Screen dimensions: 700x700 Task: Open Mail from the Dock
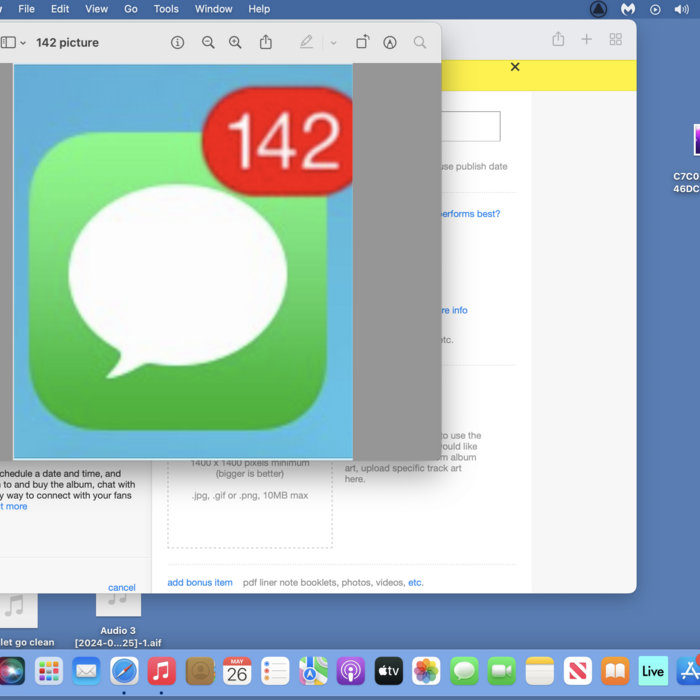click(86, 671)
